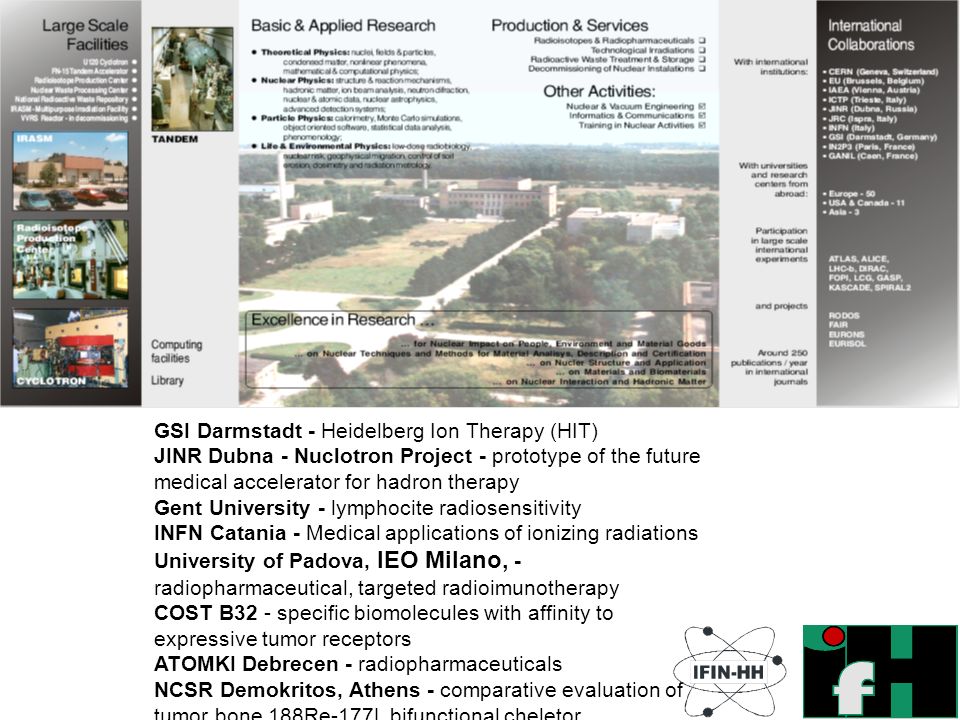Click 'on Materials and Biomaterials' line

click(631, 372)
